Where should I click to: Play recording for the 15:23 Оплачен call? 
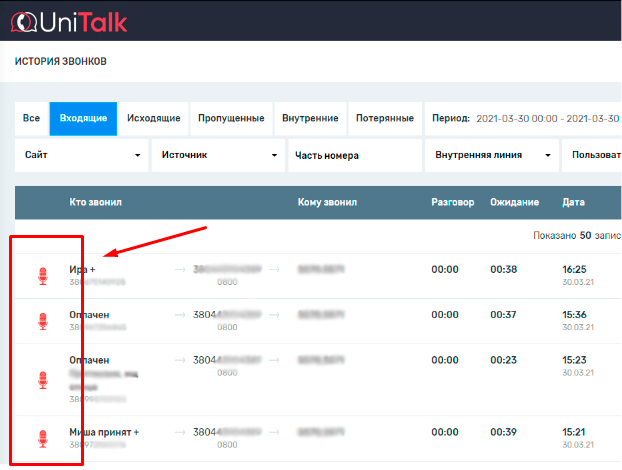tap(43, 379)
